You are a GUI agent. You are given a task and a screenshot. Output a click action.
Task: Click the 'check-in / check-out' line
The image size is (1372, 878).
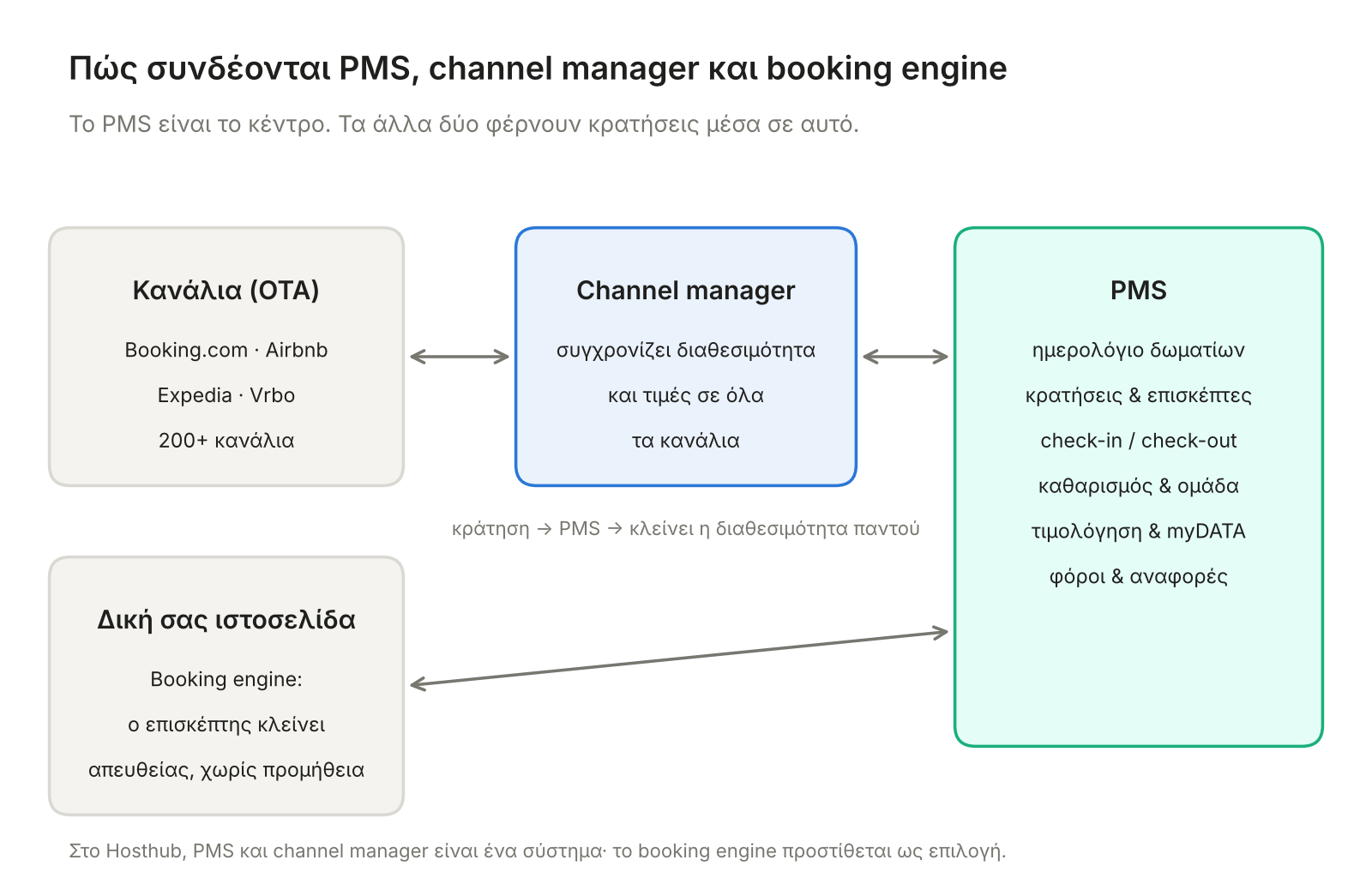[1139, 441]
